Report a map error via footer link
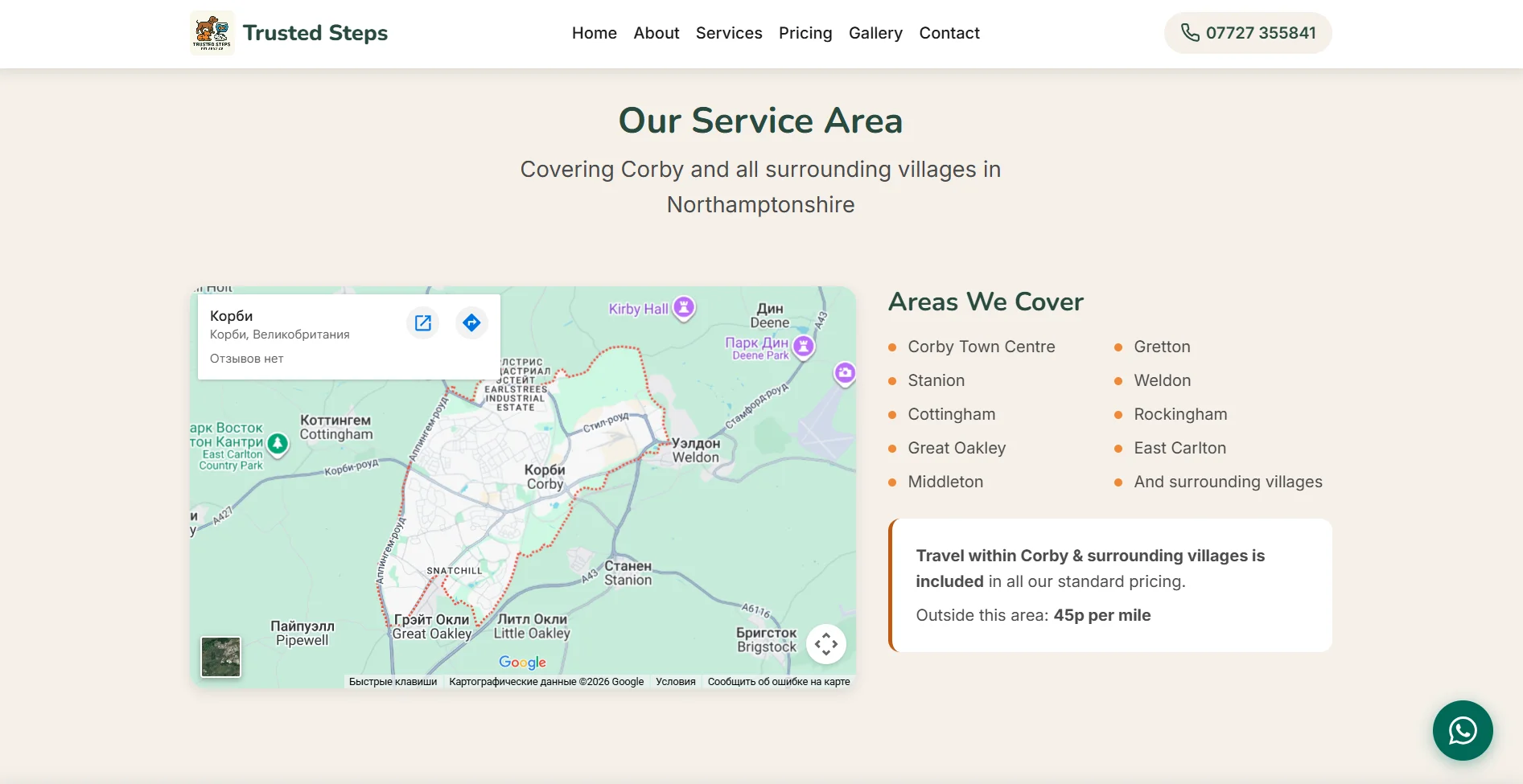Screen dimensions: 1523x784 tap(777, 681)
